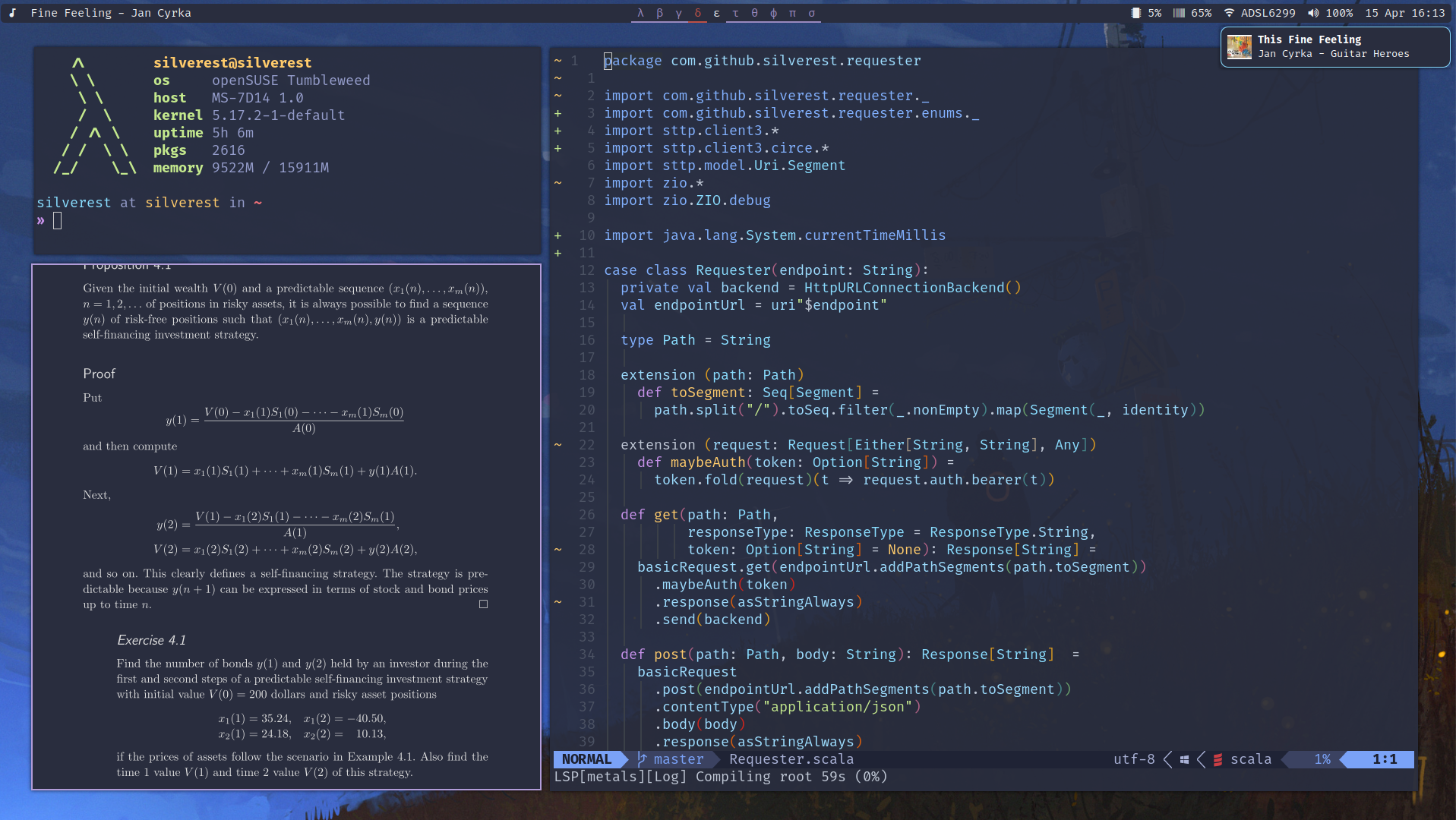Click the kernel version 5.17.2-1-default

tap(278, 115)
